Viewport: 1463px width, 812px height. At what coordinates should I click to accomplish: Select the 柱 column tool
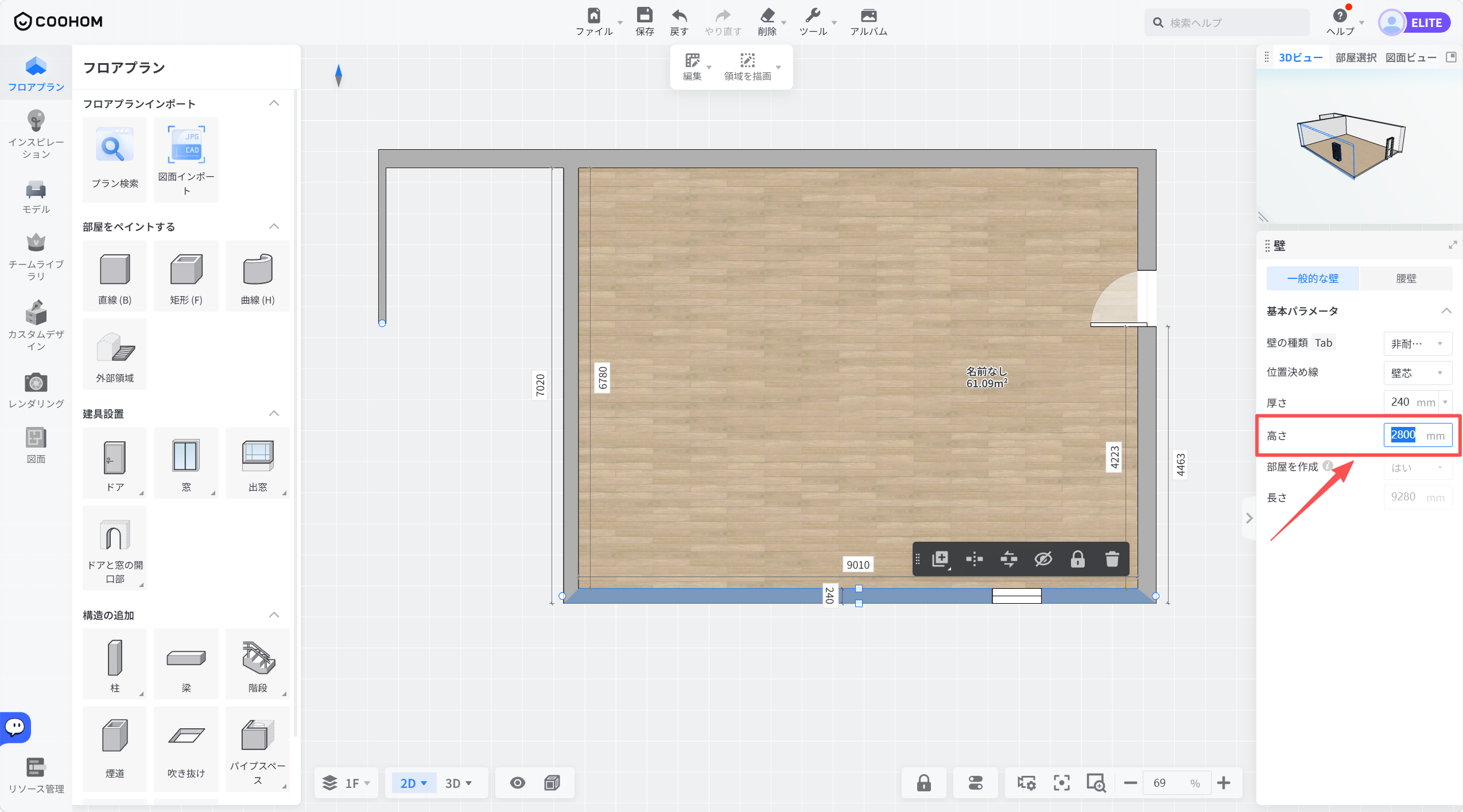115,664
